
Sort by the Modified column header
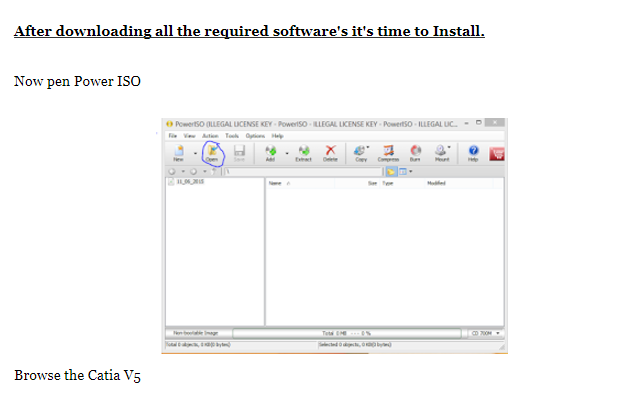(x=459, y=183)
